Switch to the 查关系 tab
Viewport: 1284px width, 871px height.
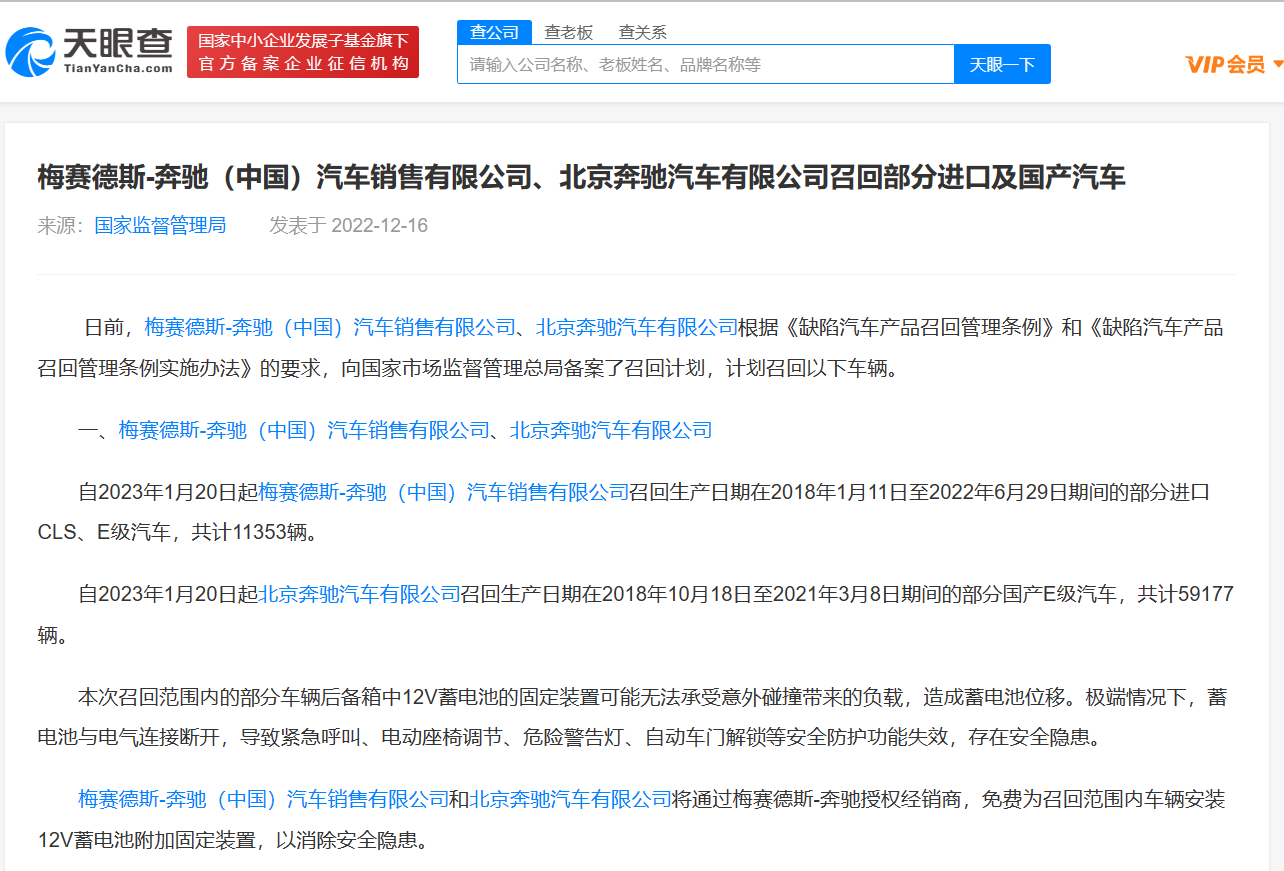pyautogui.click(x=643, y=32)
